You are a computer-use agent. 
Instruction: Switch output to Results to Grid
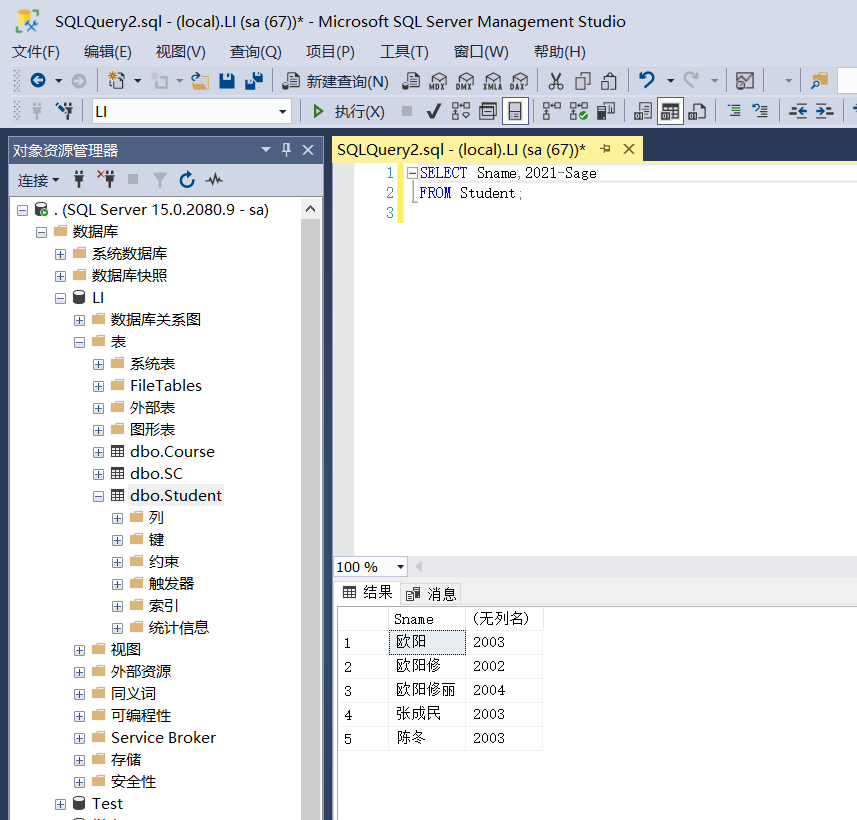coord(670,112)
